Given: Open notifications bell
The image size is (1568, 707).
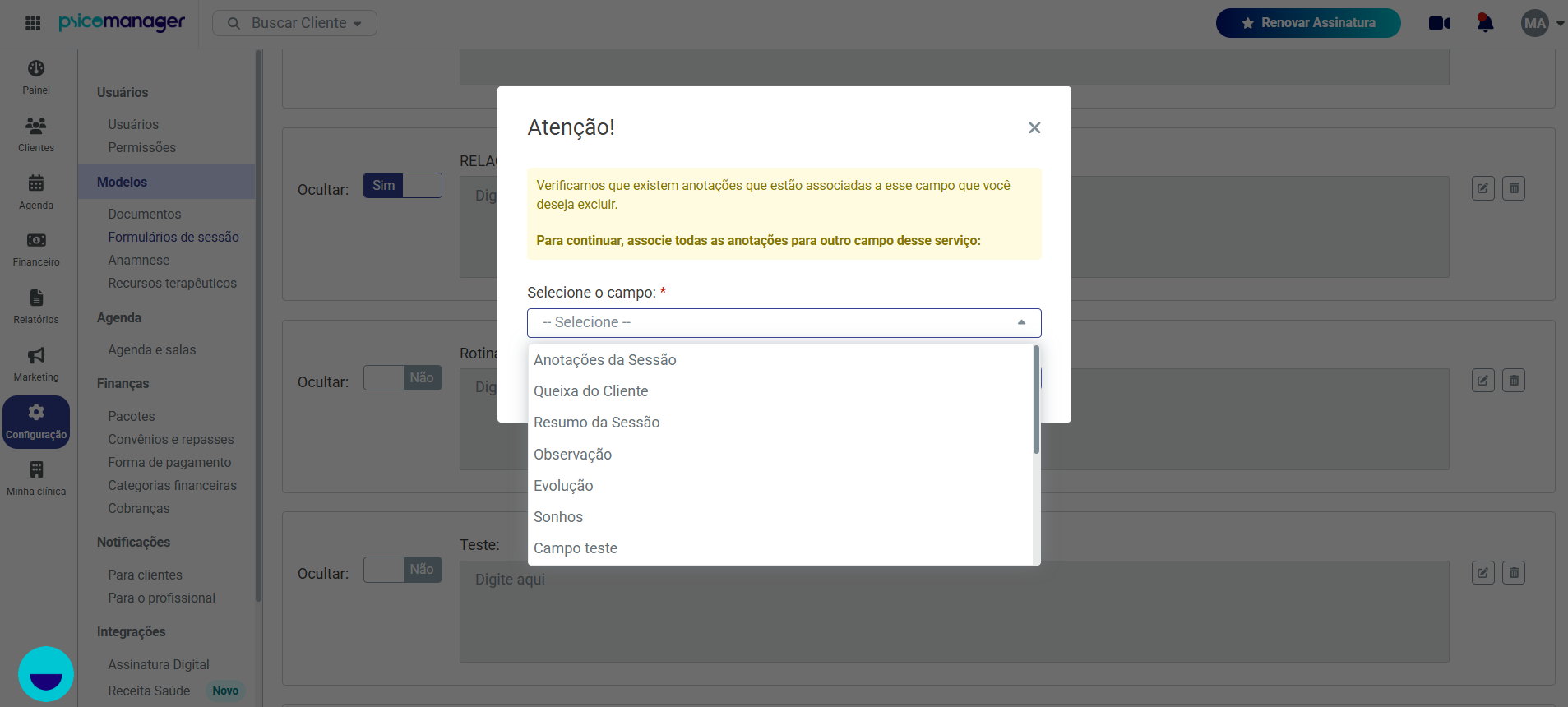Looking at the screenshot, I should pos(1485,23).
